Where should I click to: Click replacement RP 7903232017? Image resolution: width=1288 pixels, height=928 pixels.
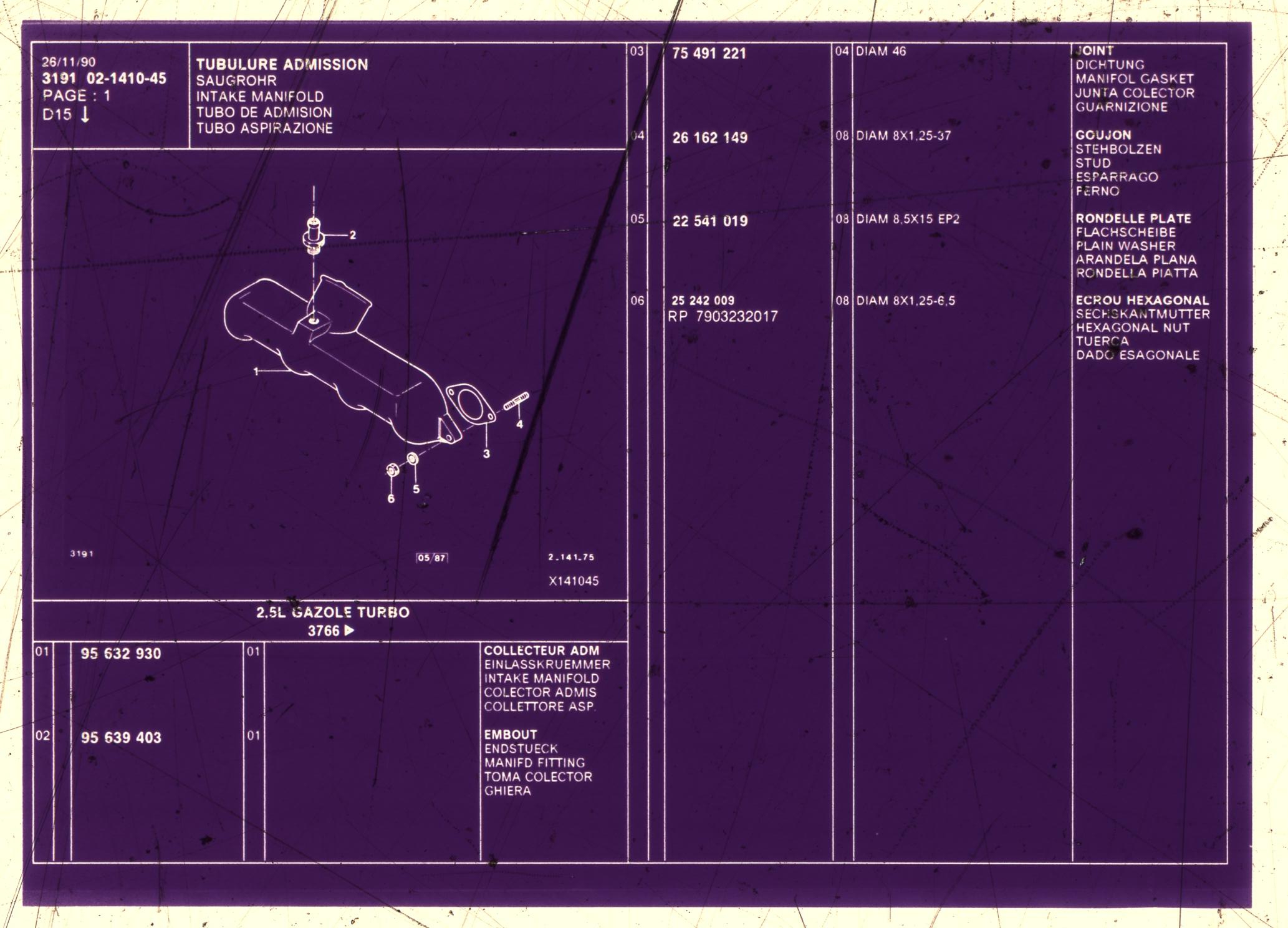[x=723, y=317]
